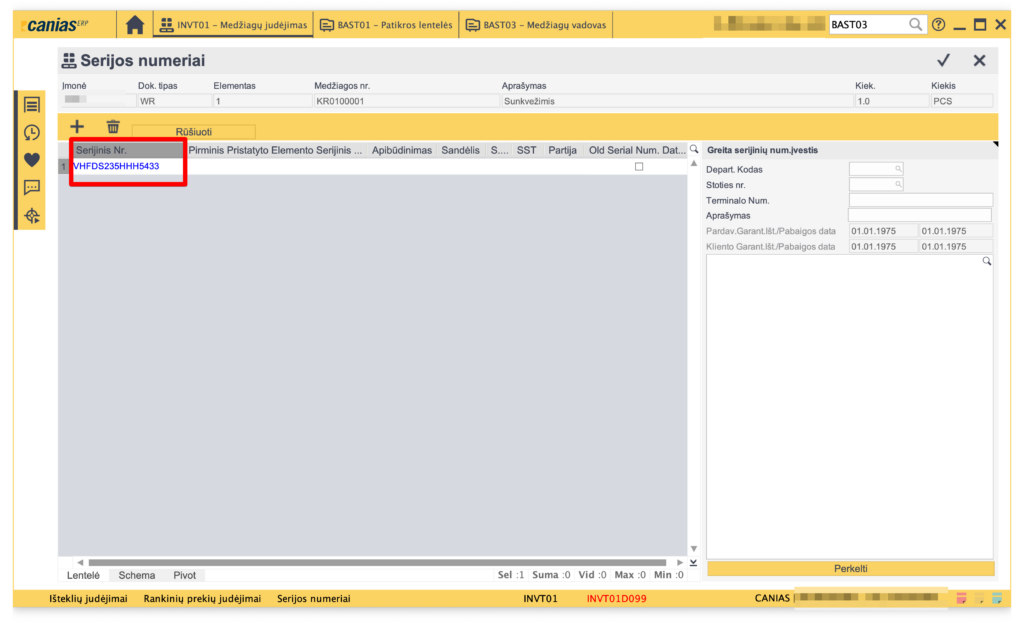Click the help question mark icon
1024x622 pixels.
tap(938, 25)
